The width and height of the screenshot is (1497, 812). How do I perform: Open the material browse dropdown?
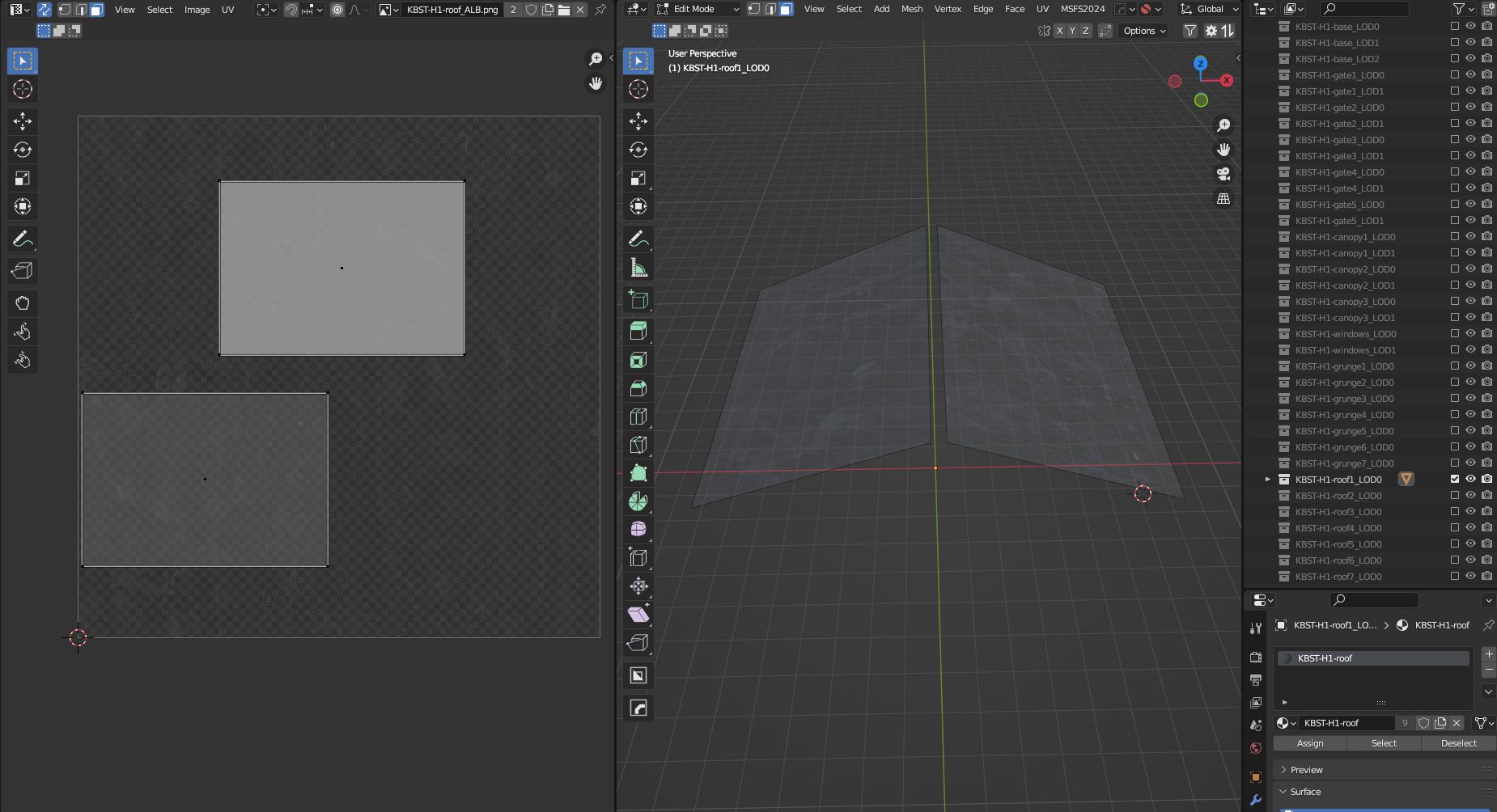click(1286, 723)
